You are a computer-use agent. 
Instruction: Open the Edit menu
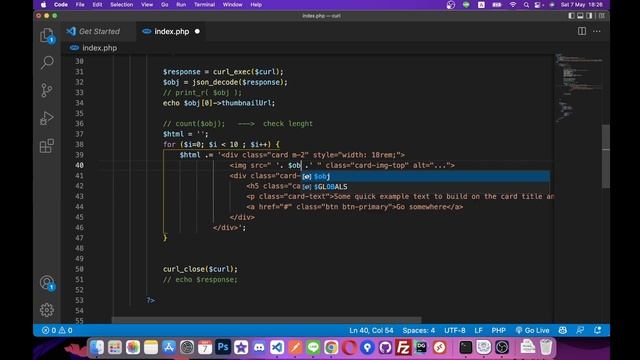point(97,5)
